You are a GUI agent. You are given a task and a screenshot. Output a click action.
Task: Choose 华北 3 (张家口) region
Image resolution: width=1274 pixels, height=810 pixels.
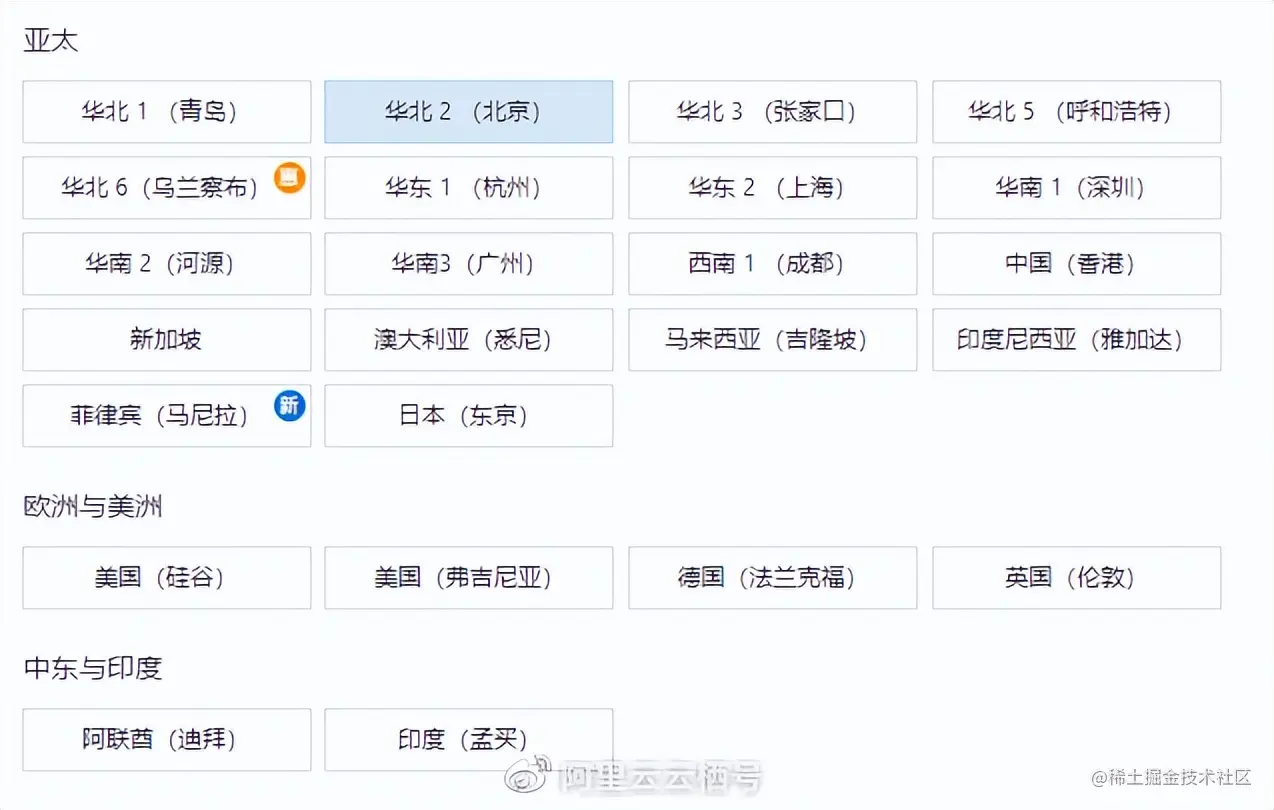tap(772, 112)
